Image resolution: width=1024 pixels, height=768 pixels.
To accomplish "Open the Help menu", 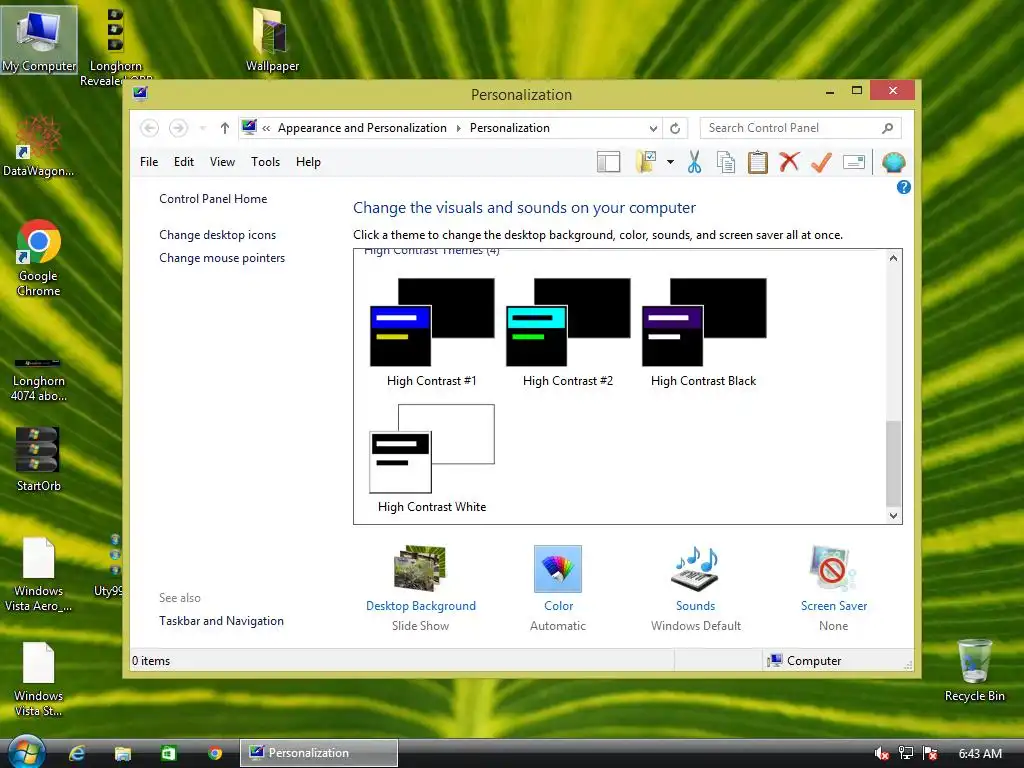I will pyautogui.click(x=308, y=162).
